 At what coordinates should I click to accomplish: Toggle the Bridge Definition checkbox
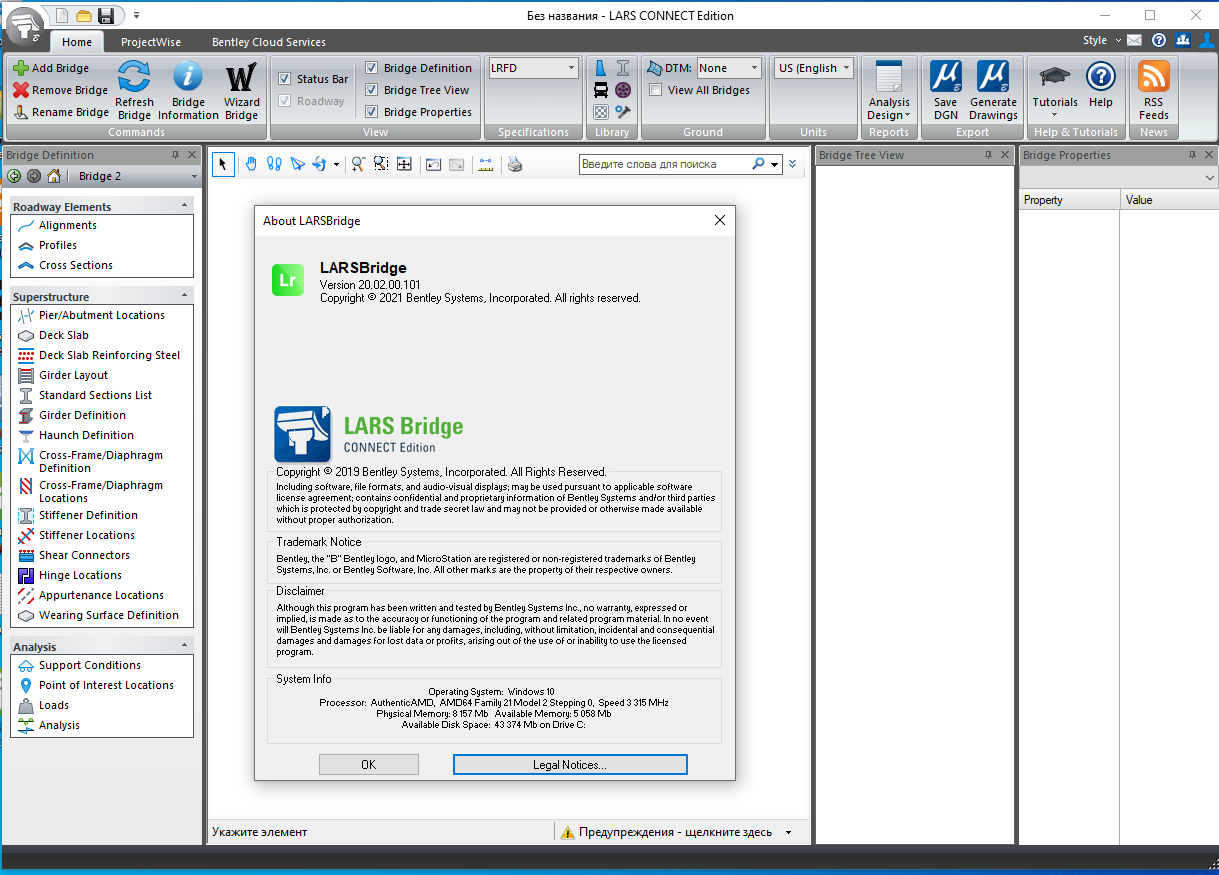click(x=372, y=68)
